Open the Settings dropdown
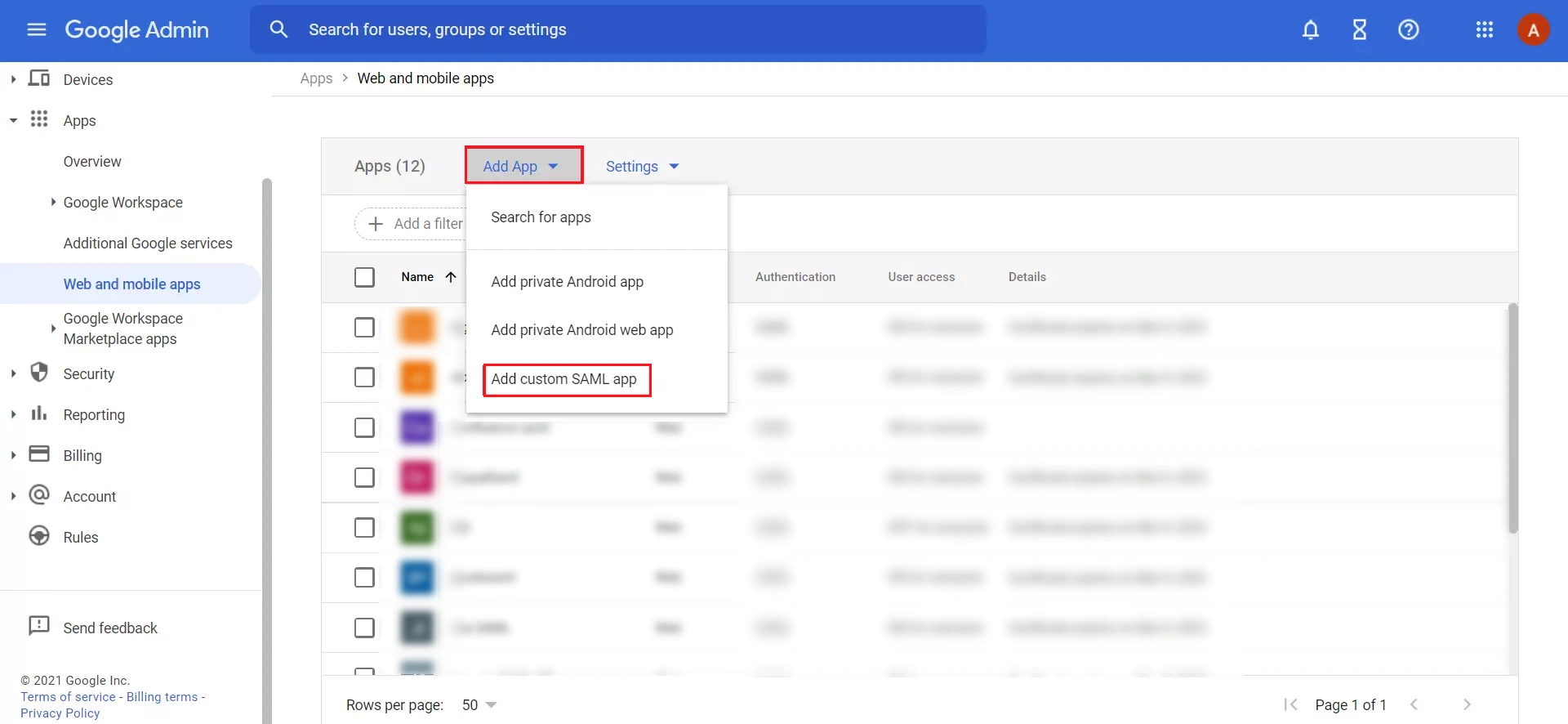The height and width of the screenshot is (724, 1568). [x=643, y=167]
